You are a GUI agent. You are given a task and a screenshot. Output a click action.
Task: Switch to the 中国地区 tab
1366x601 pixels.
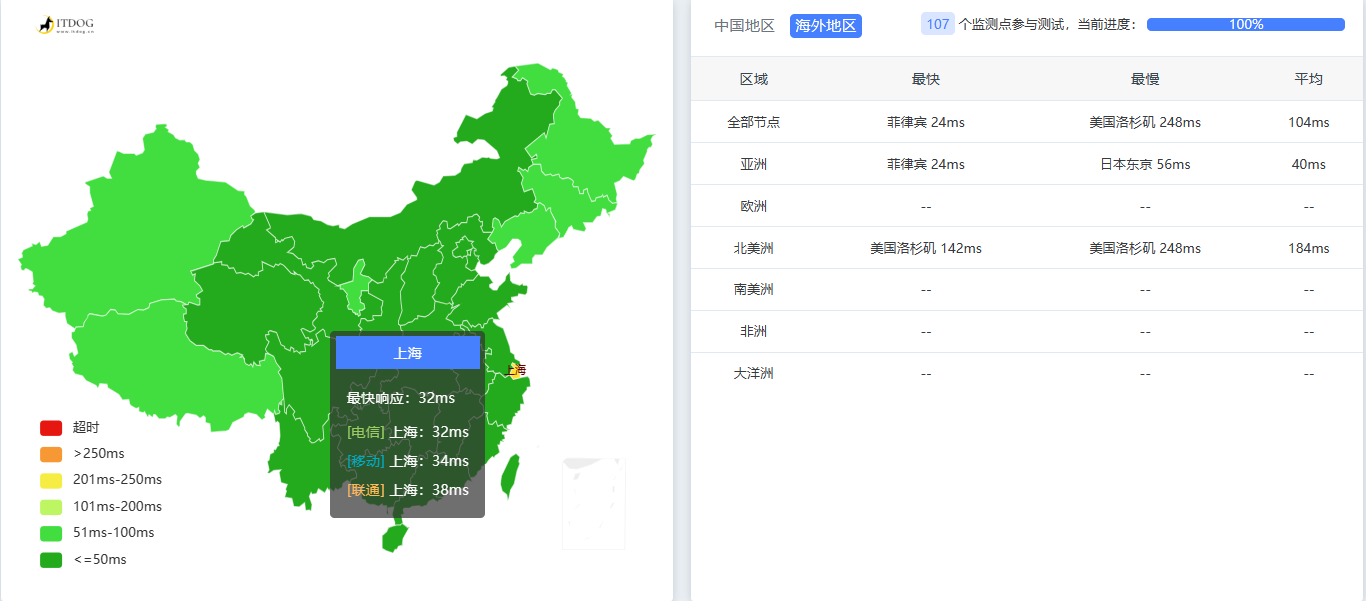pos(744,26)
